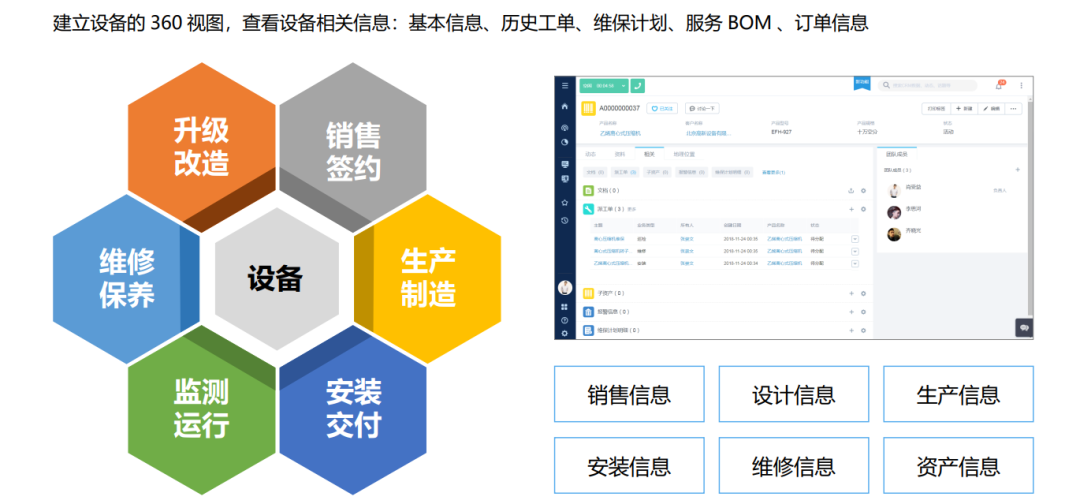The height and width of the screenshot is (504, 1080).
Task: Click the plus icon in the 维保计划明细 row
Action: [x=851, y=330]
